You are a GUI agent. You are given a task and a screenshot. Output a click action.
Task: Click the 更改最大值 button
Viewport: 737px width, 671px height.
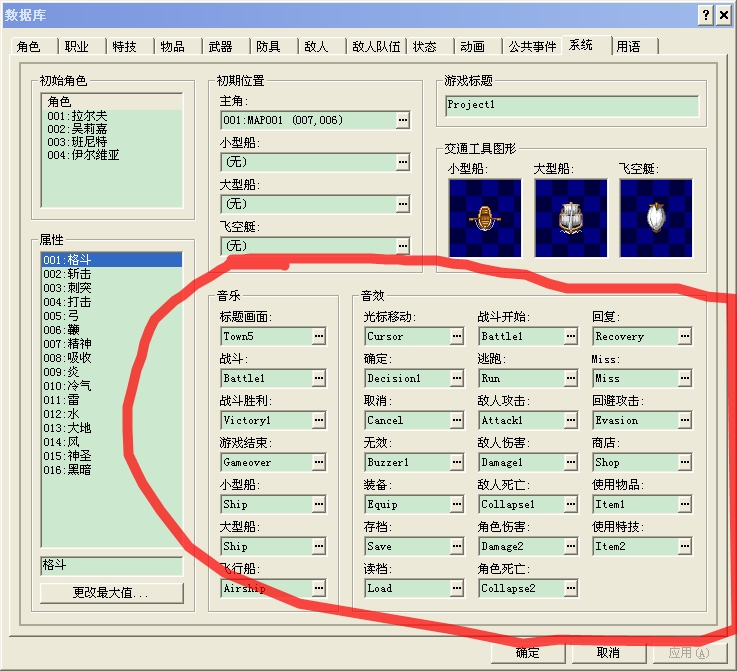tap(111, 593)
